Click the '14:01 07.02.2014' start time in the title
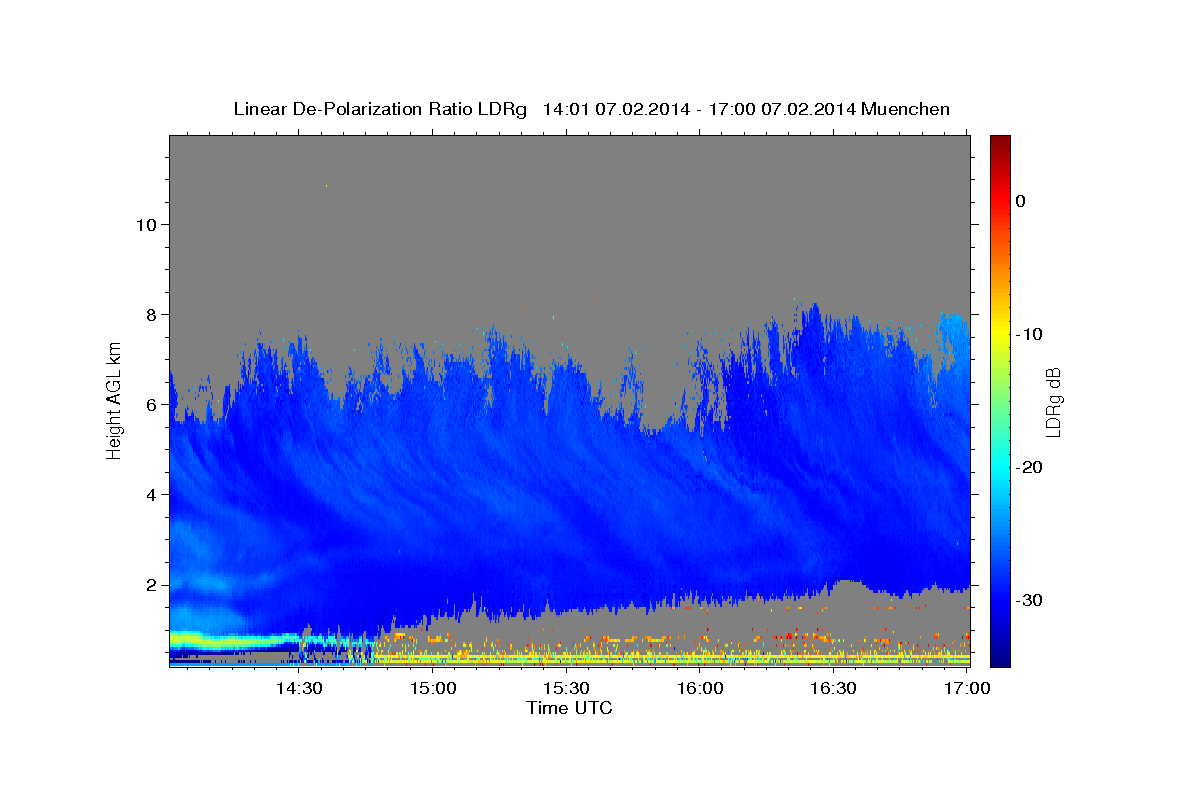 point(616,109)
